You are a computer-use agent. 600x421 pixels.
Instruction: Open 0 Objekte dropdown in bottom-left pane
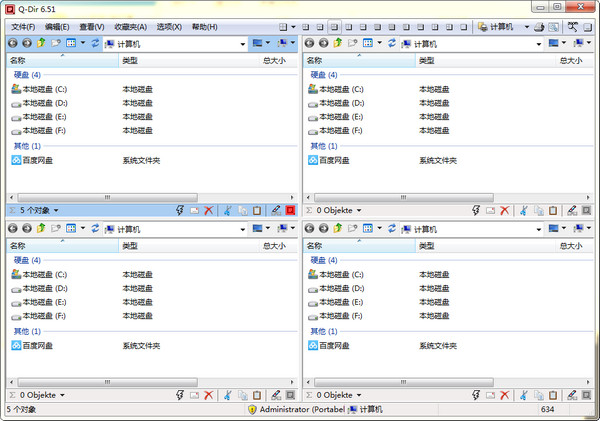point(62,395)
